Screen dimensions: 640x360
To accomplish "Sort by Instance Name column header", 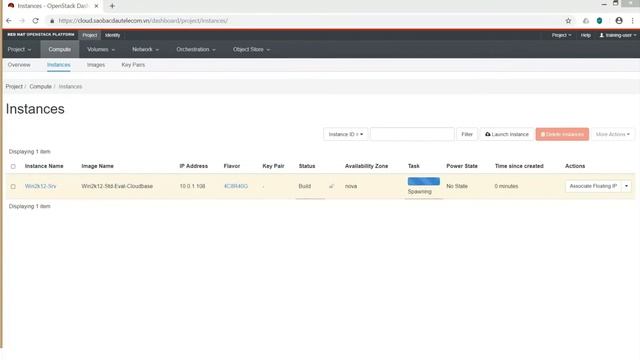I will 44,166.
